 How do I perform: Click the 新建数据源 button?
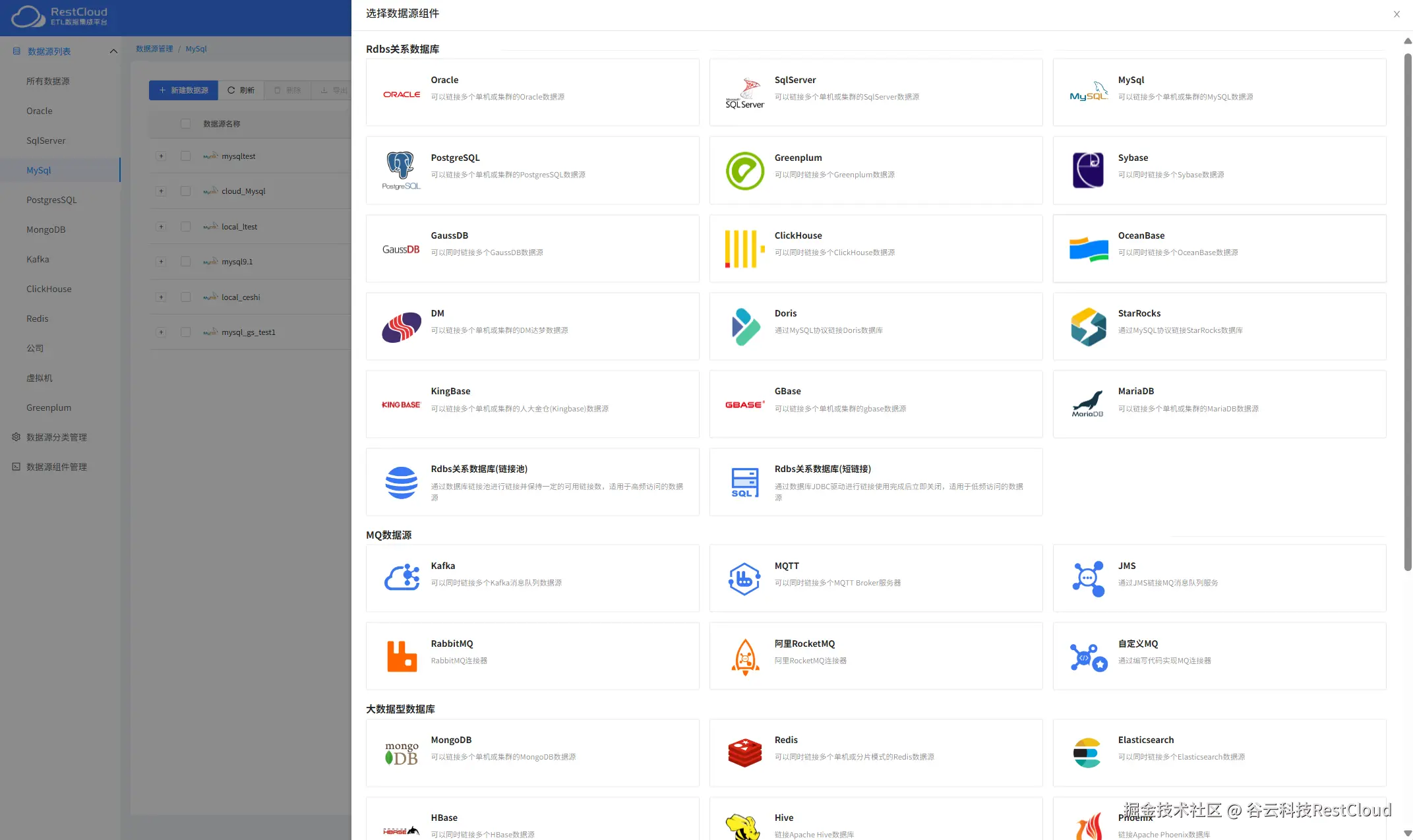183,90
